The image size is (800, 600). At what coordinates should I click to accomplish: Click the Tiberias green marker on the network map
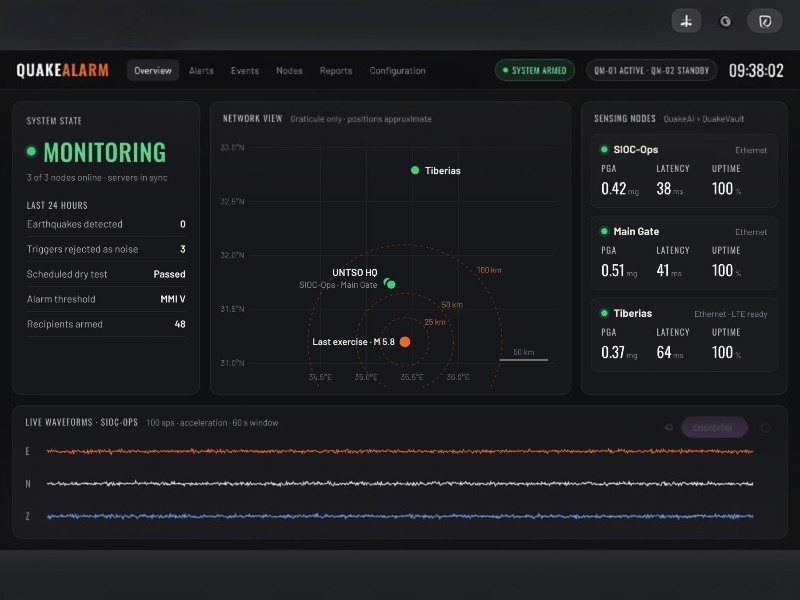point(415,170)
